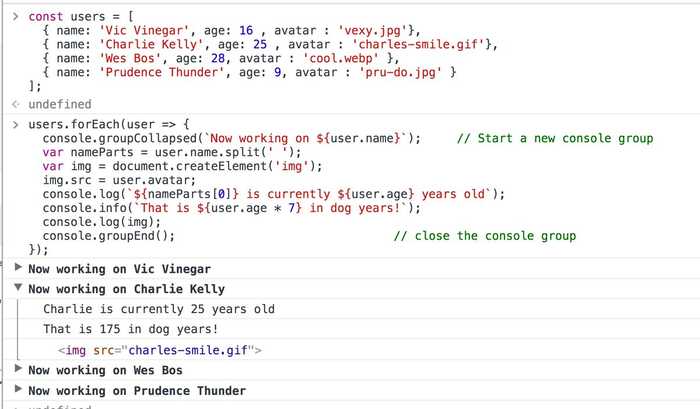The height and width of the screenshot is (409, 700).
Task: Select the 'Now working on Charlie Kelly' heading
Action: tap(127, 289)
